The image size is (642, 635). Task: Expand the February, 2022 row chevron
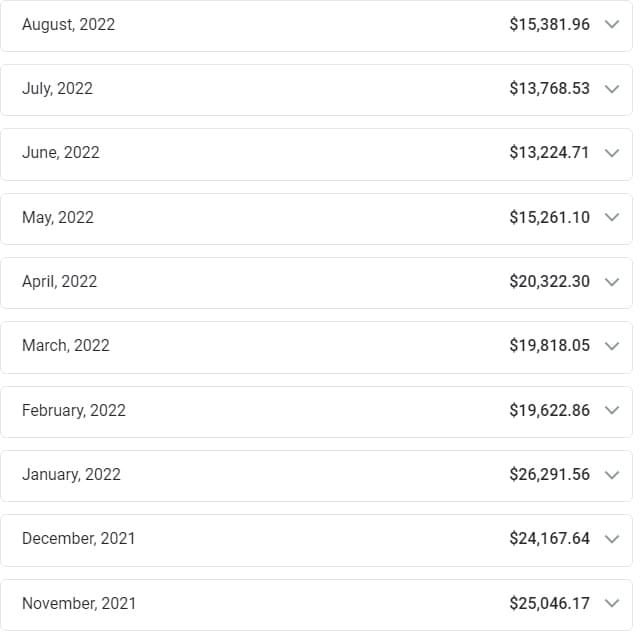tap(613, 410)
